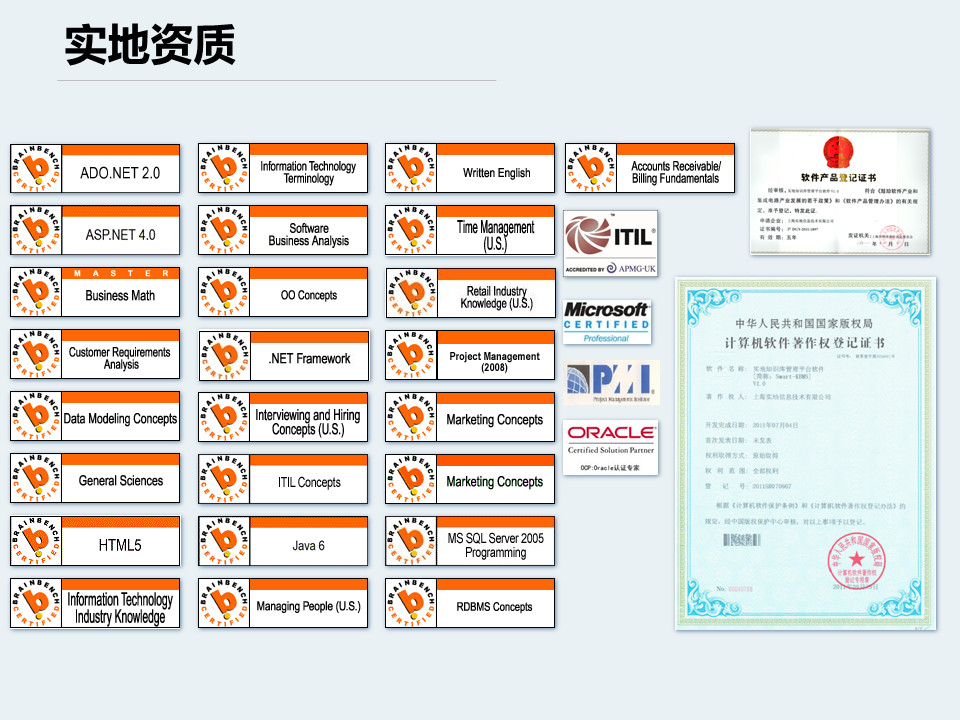
Task: Open Interviewing and Hiring Concepts badge
Action: [x=283, y=417]
